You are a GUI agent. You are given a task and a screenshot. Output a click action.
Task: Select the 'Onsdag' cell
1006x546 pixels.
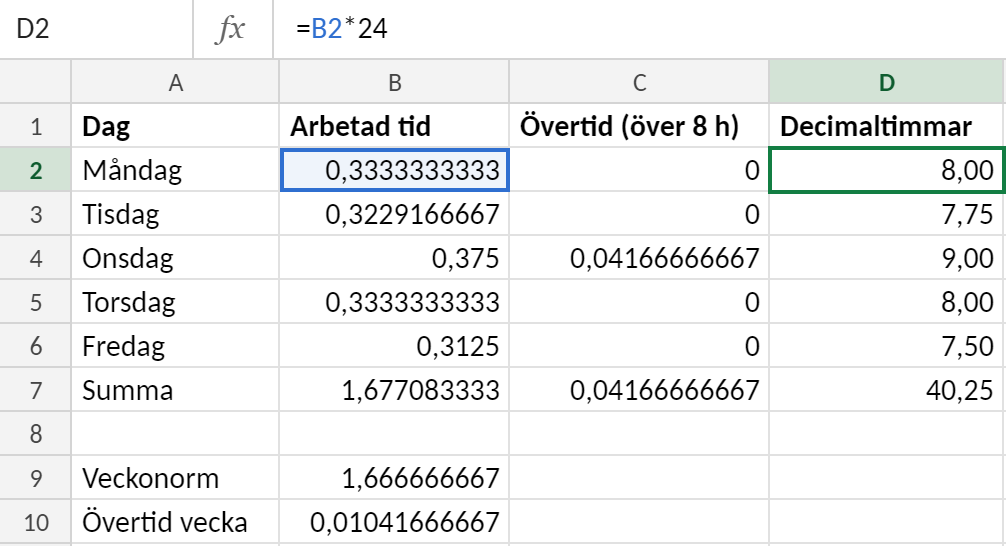(x=175, y=258)
